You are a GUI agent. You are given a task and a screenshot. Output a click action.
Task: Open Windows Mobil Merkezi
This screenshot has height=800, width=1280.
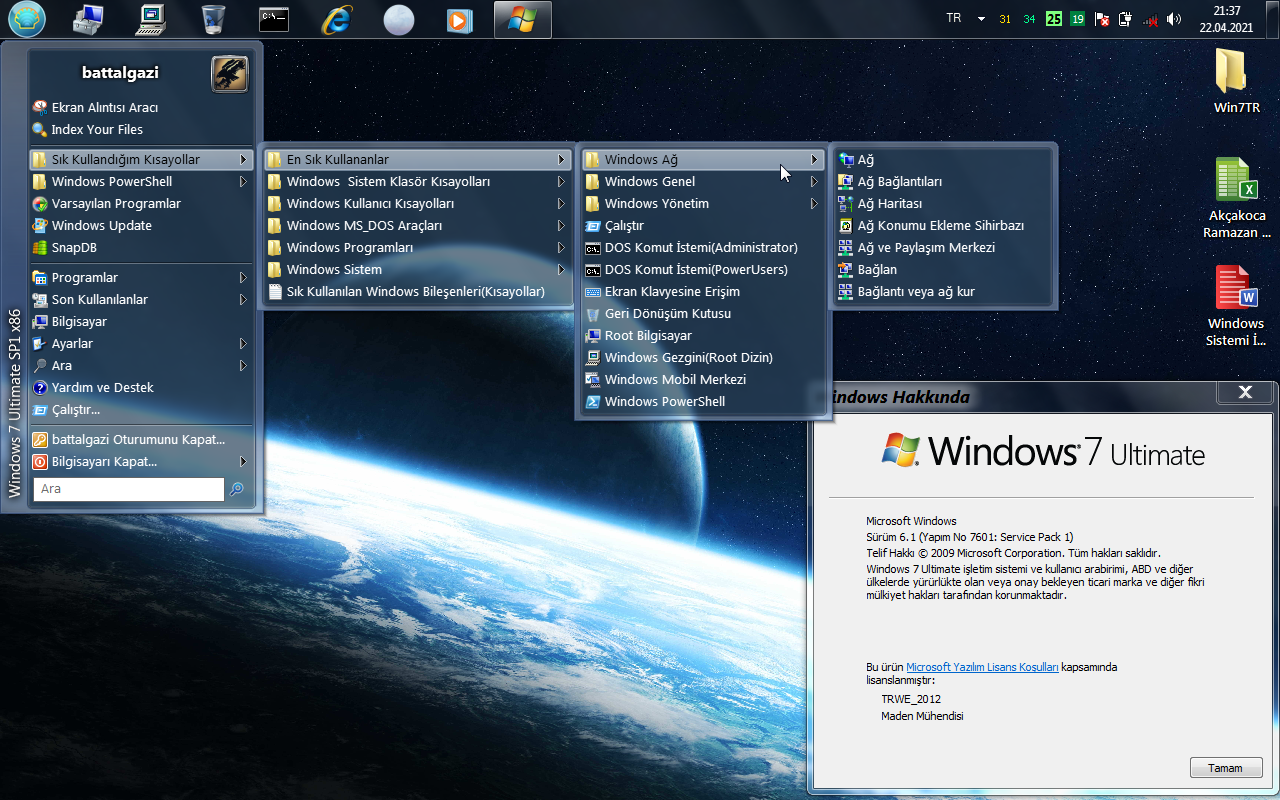point(702,379)
